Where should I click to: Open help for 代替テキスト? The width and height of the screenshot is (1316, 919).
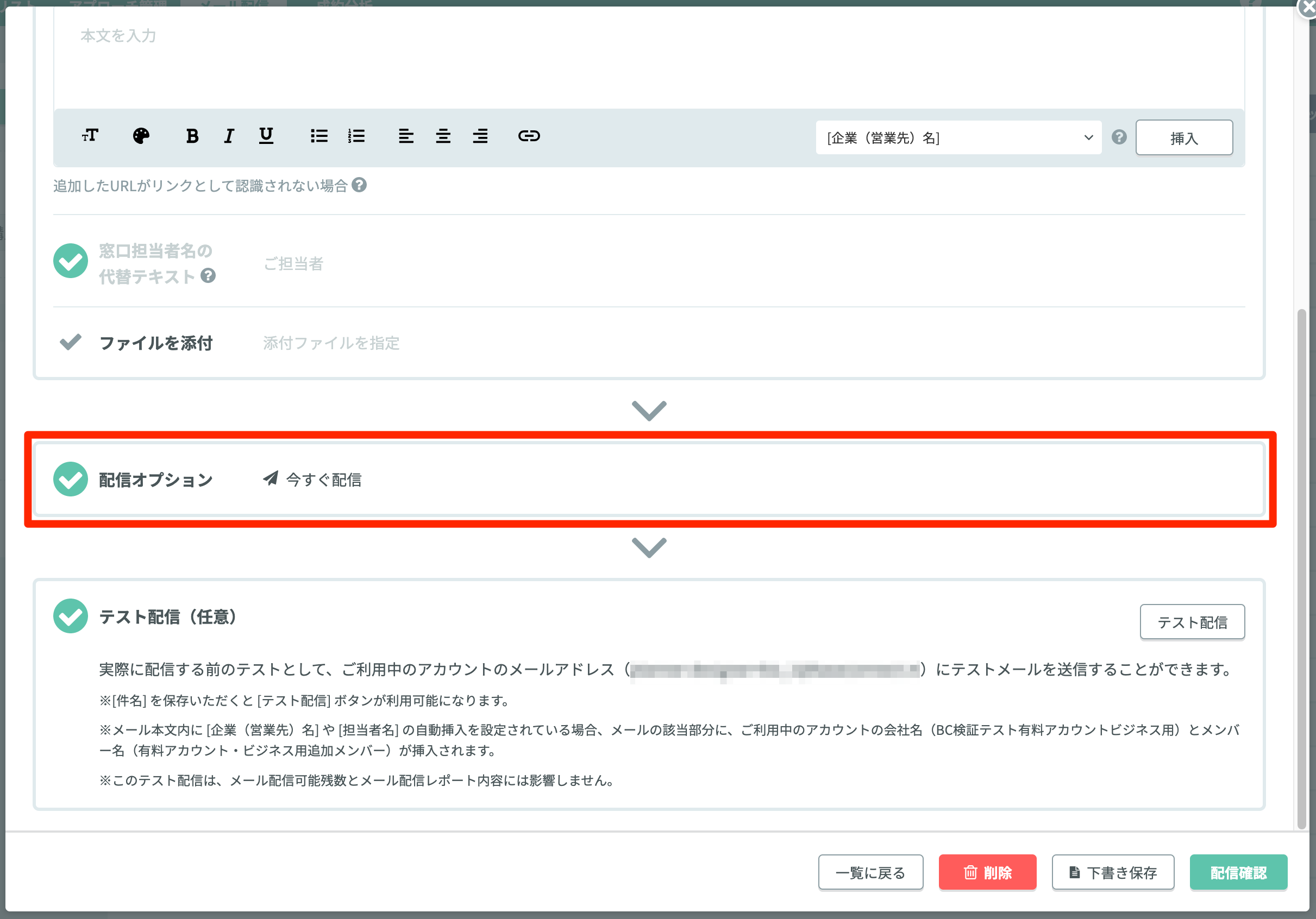(208, 275)
